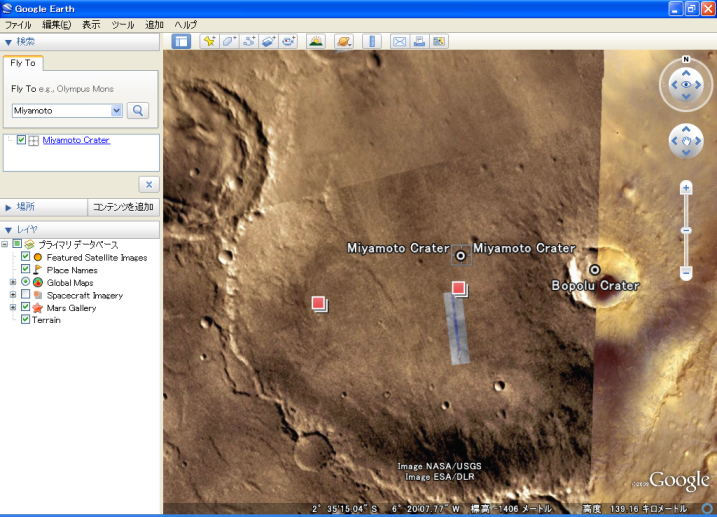Image resolution: width=717 pixels, height=517 pixels.
Task: Add a polygon using toolbar
Action: tap(229, 41)
